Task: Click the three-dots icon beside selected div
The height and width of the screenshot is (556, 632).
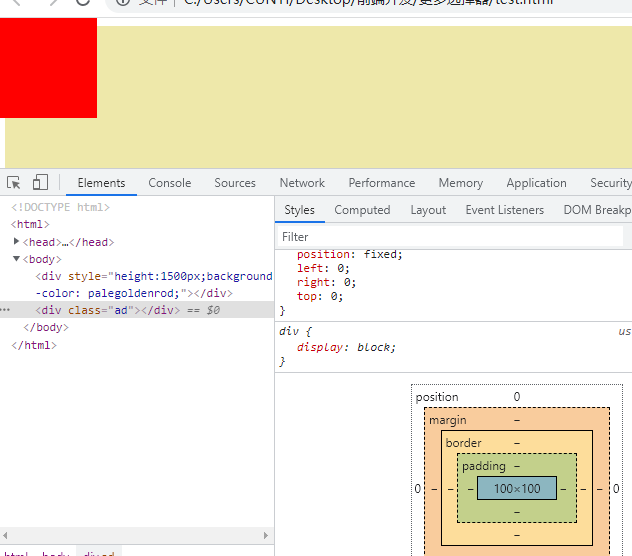Action: click(x=5, y=310)
